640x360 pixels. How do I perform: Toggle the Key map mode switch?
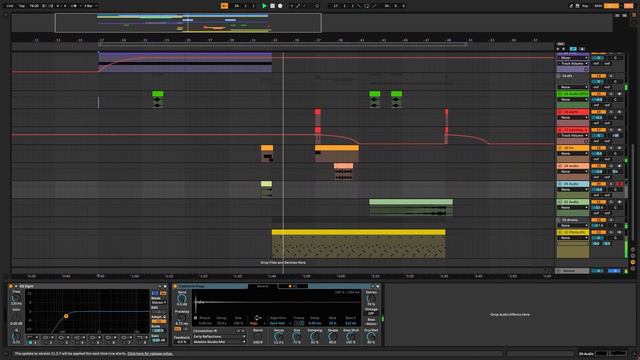[x=585, y=6]
